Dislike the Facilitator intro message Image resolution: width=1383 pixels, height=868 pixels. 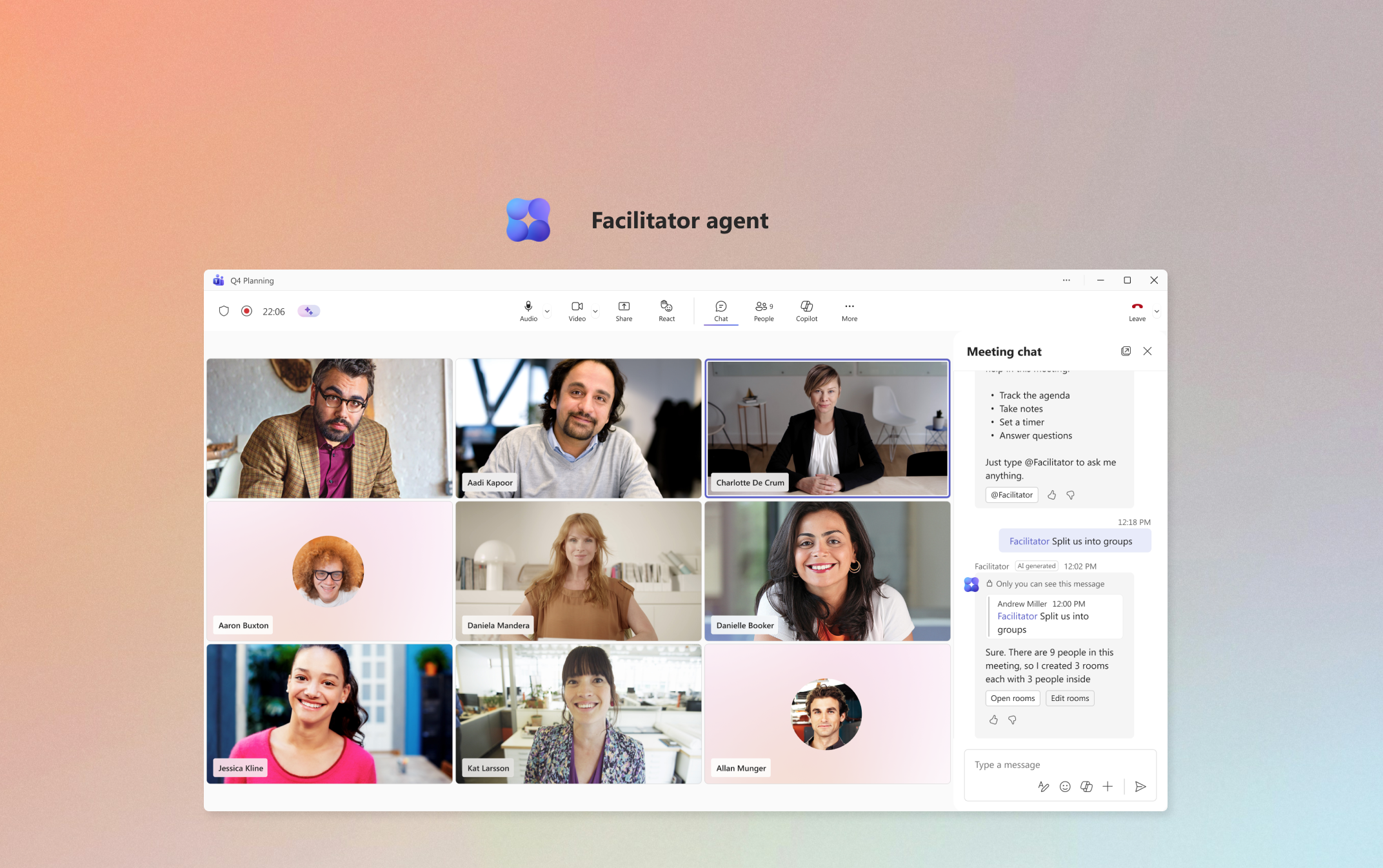click(x=1071, y=495)
